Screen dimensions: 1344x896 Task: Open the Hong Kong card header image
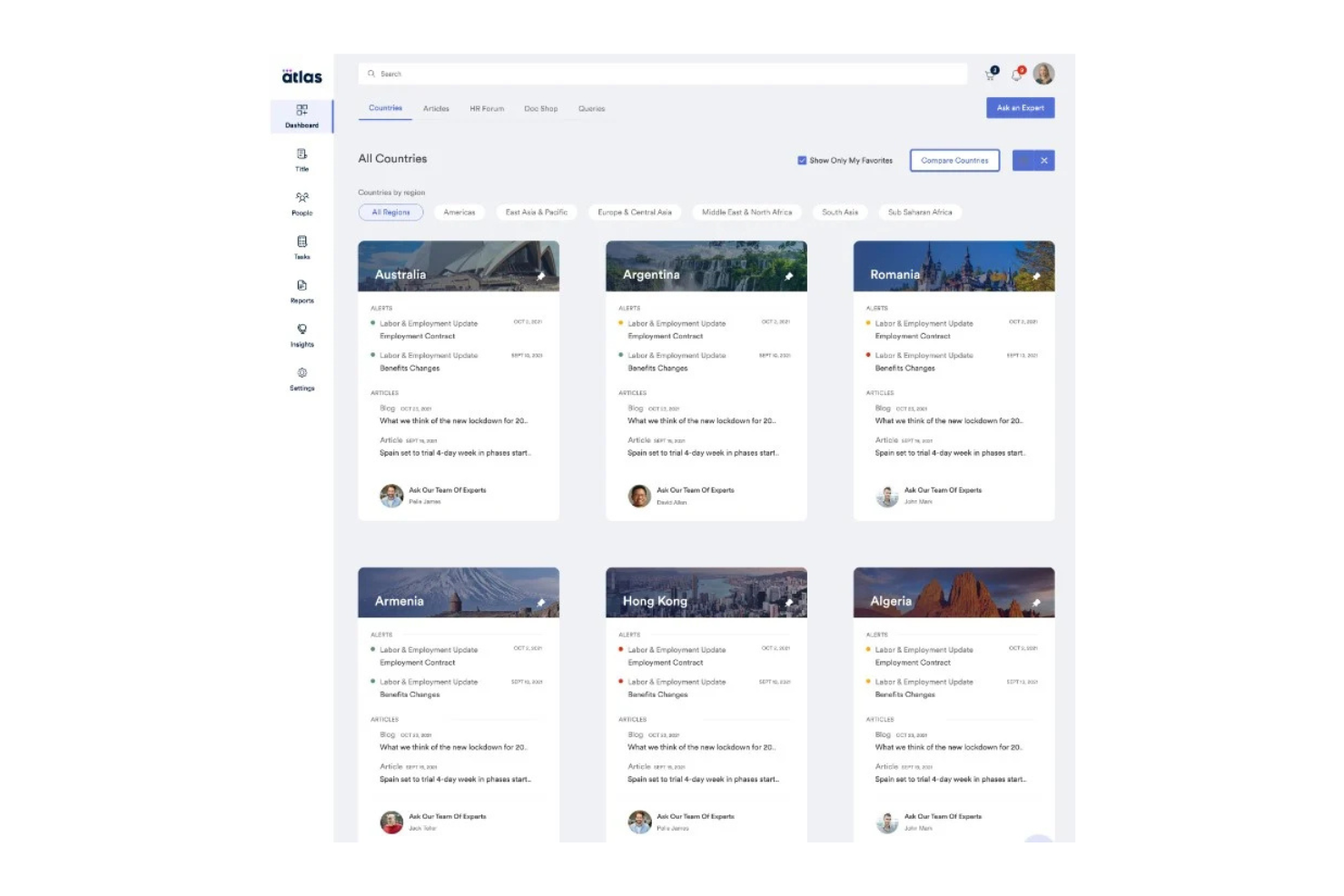pos(707,593)
